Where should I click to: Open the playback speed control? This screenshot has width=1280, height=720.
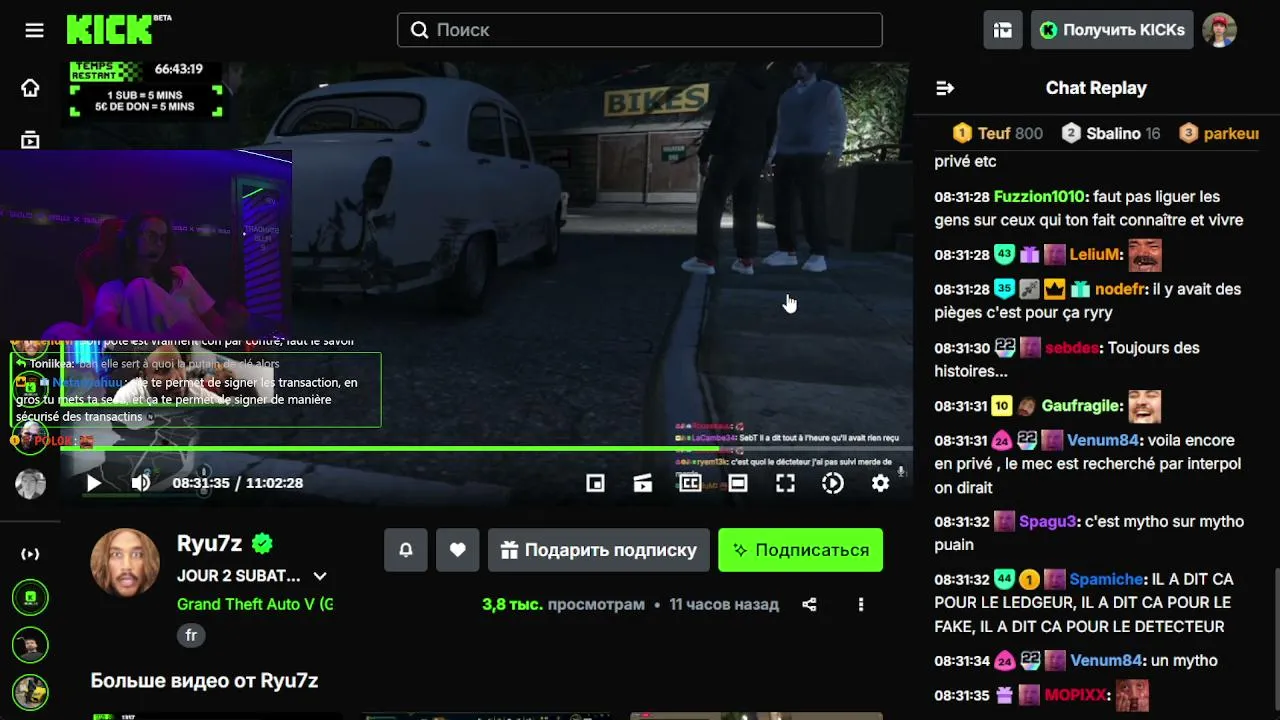point(832,483)
